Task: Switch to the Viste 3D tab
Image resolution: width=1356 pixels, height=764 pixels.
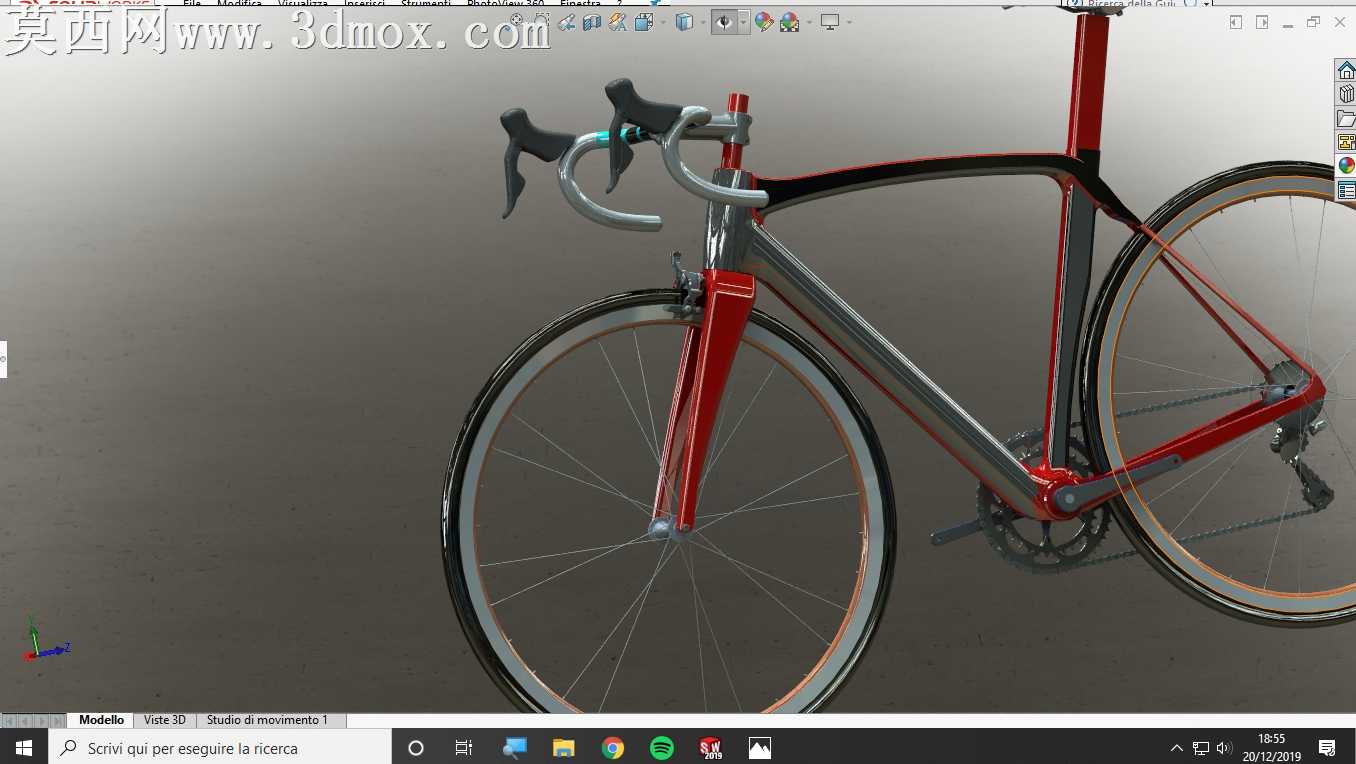Action: click(165, 720)
